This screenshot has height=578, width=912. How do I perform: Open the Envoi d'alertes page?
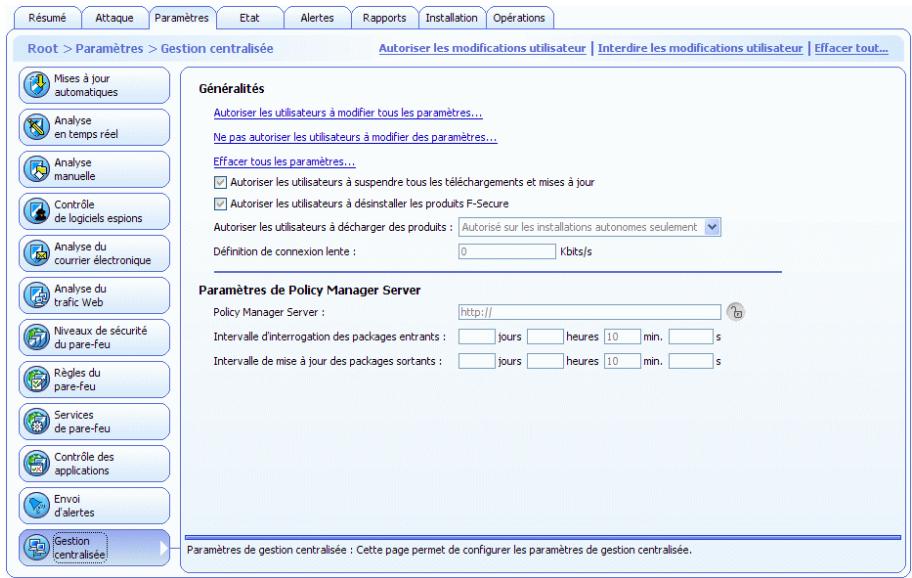(x=94, y=505)
